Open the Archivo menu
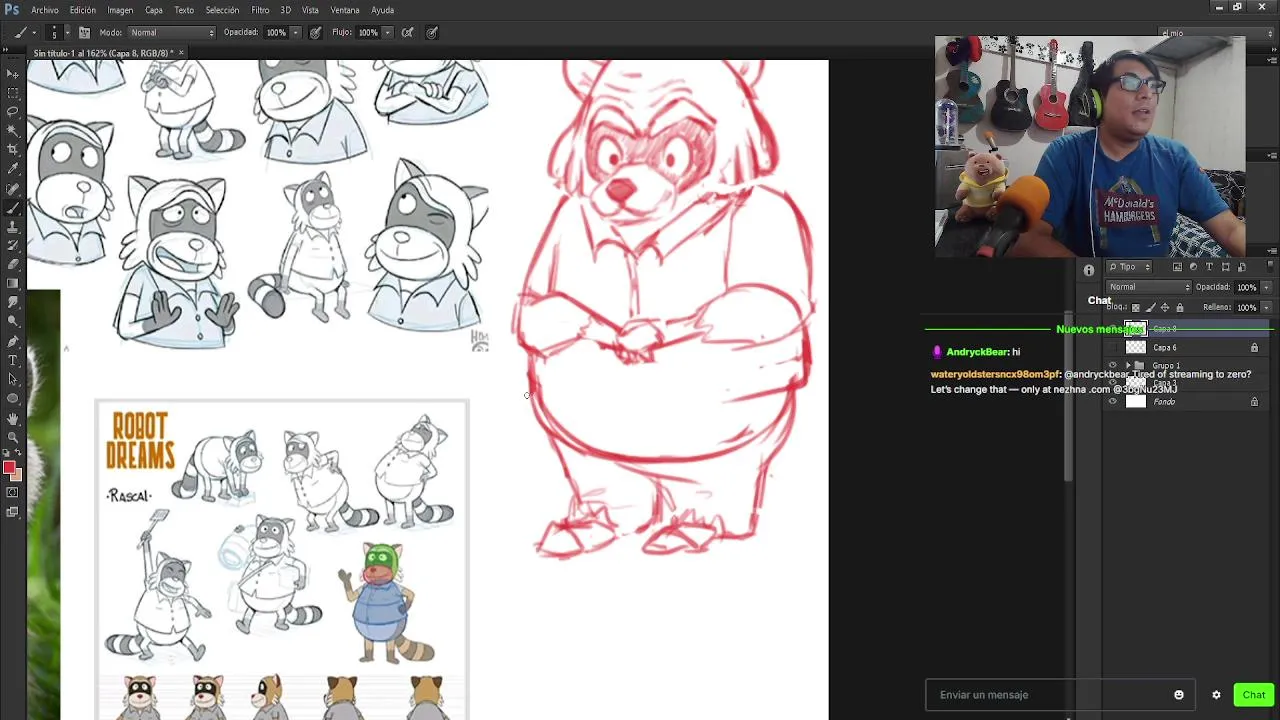 tap(45, 10)
